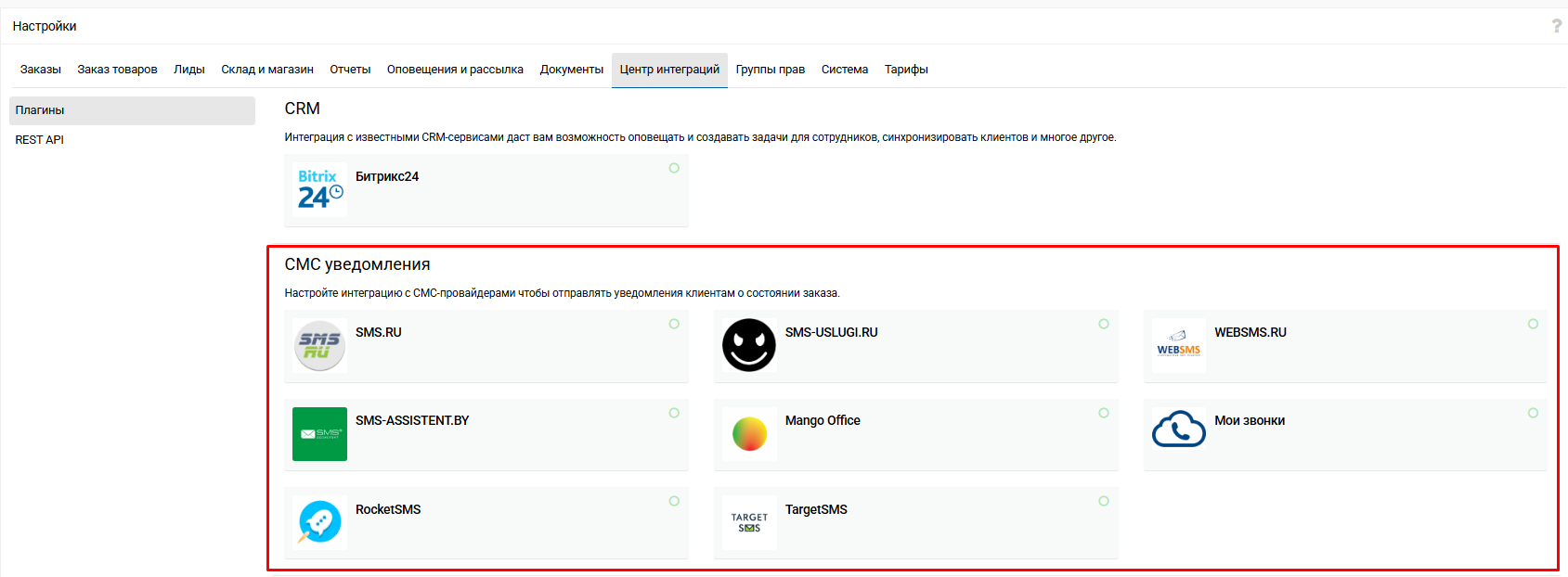Toggle the TargetSMS status indicator
1568x577 pixels.
[1104, 501]
